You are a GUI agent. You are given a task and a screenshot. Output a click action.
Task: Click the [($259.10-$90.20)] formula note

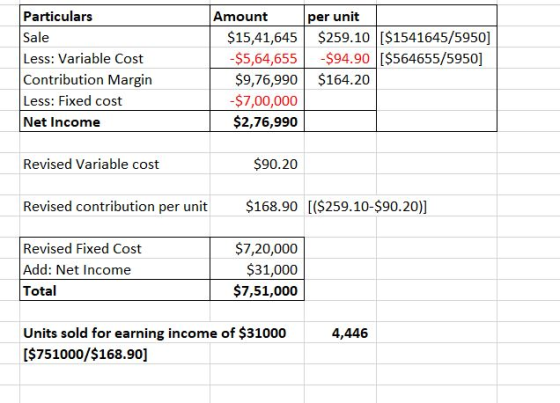(367, 206)
